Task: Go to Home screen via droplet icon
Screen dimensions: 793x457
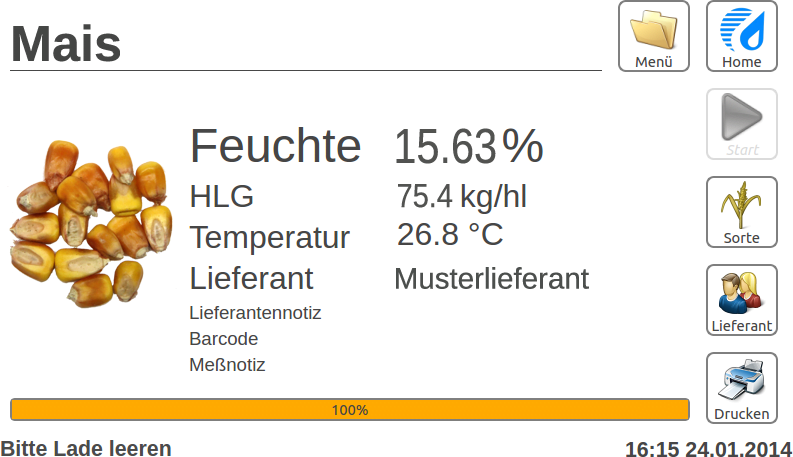Action: point(741,36)
